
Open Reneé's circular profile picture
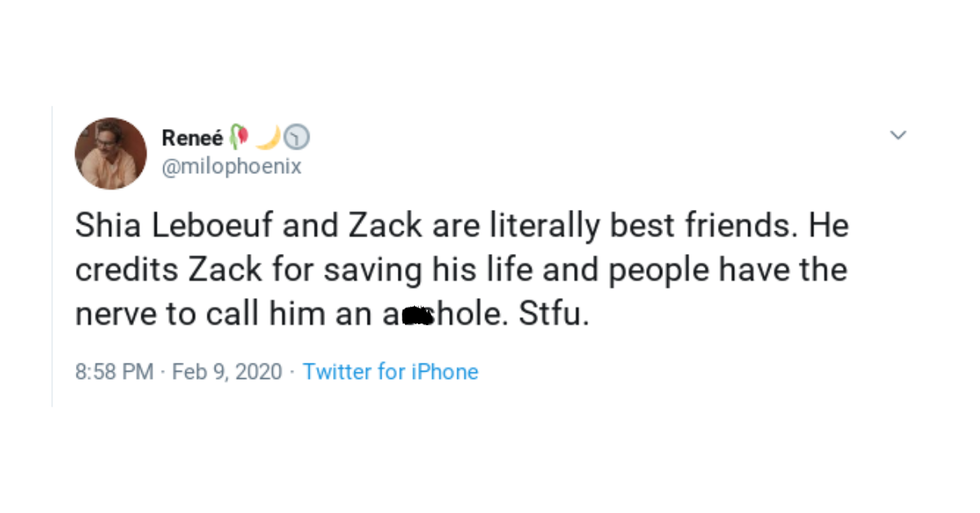point(111,153)
